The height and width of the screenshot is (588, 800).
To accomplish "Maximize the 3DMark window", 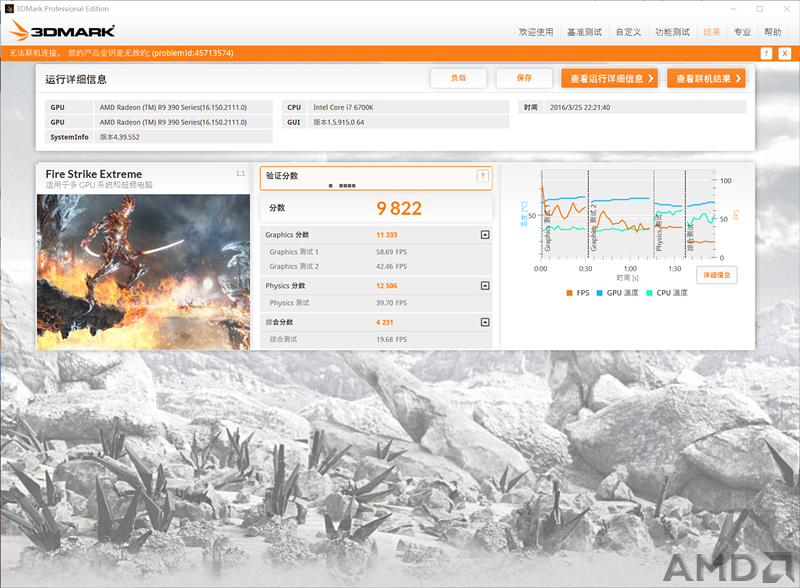I will coord(760,9).
